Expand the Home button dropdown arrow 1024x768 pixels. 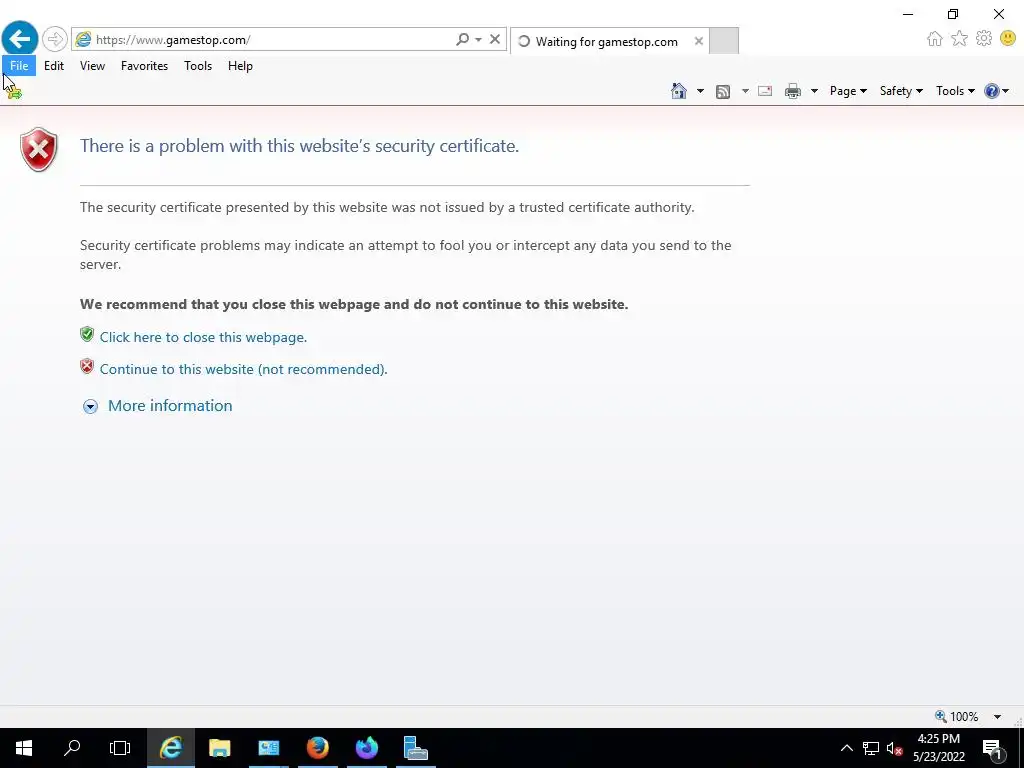pyautogui.click(x=700, y=91)
